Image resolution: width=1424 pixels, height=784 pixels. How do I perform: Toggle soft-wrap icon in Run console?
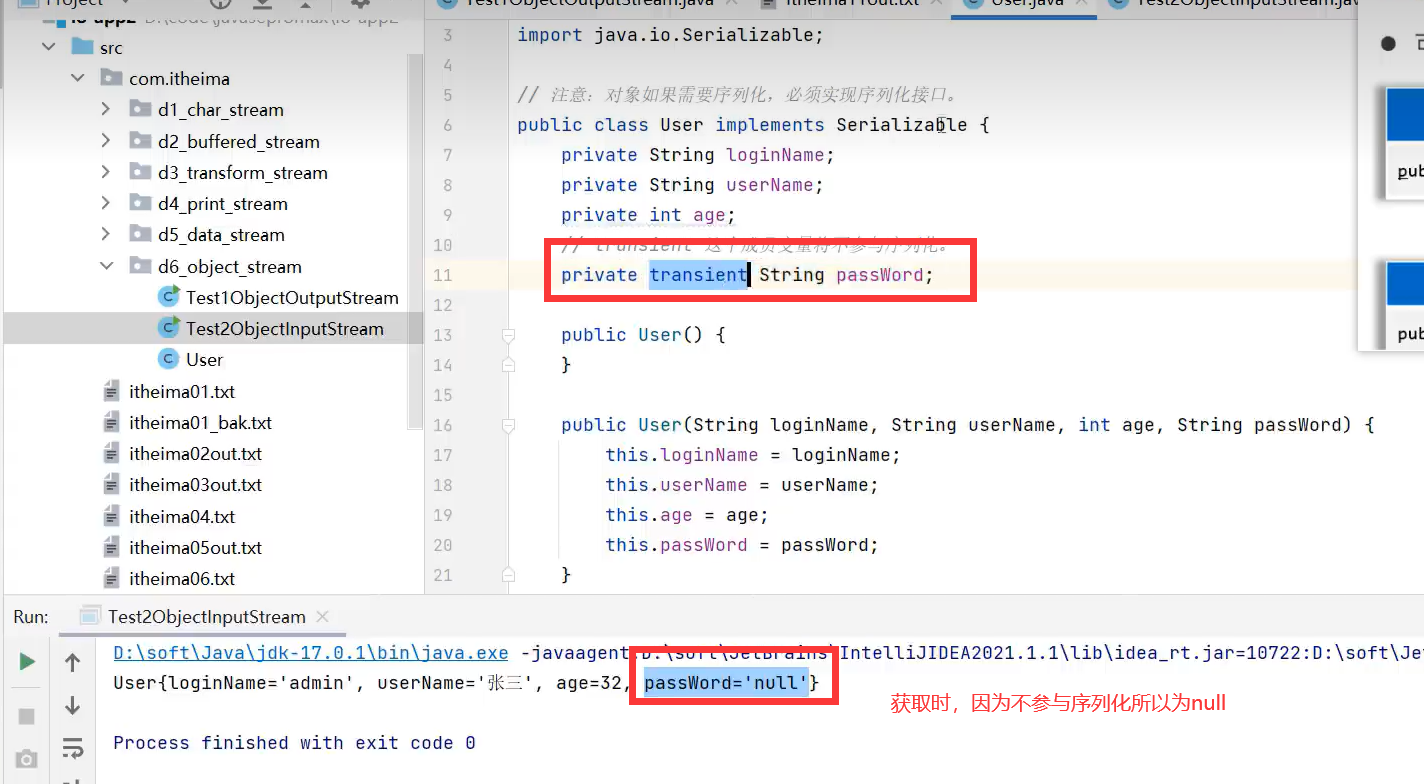[x=72, y=748]
